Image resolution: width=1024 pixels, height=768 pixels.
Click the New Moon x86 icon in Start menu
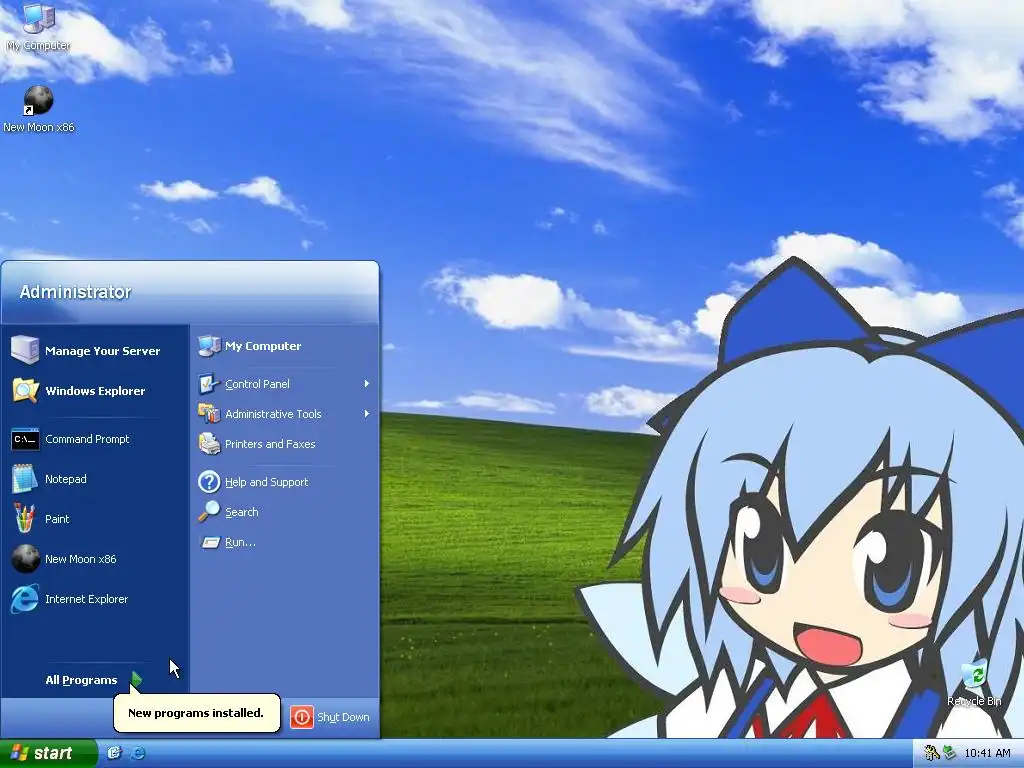[x=25, y=559]
